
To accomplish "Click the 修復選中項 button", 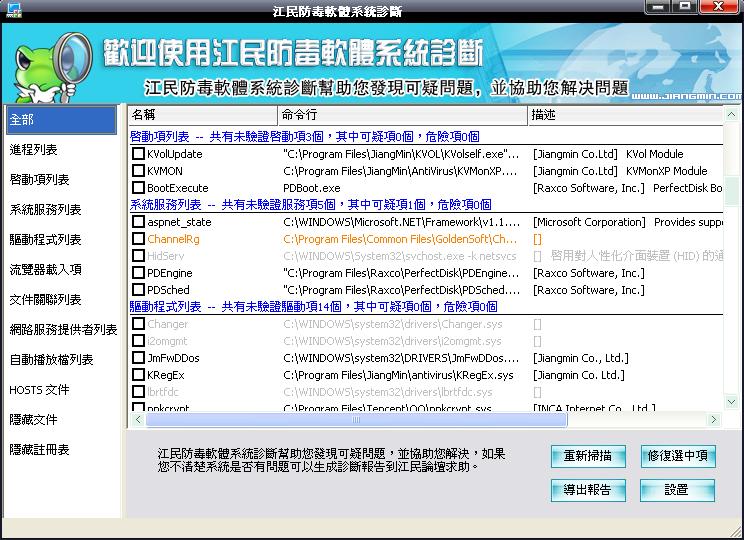I will 678,456.
